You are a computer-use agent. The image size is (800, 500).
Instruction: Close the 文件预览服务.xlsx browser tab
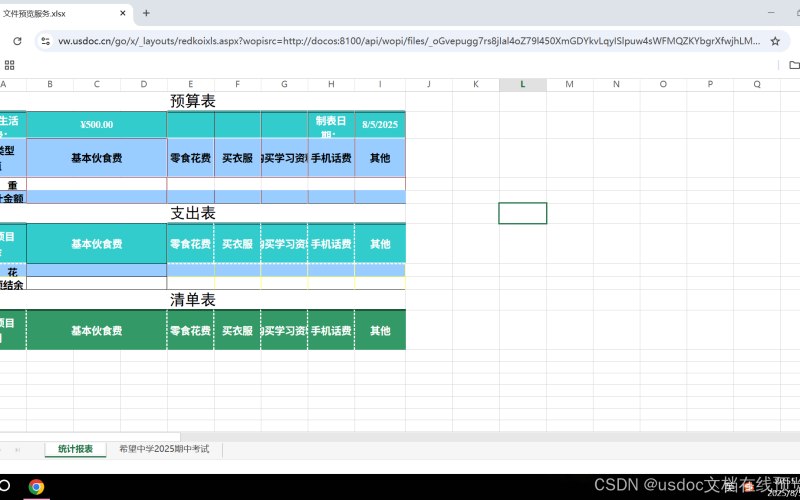pyautogui.click(x=122, y=13)
